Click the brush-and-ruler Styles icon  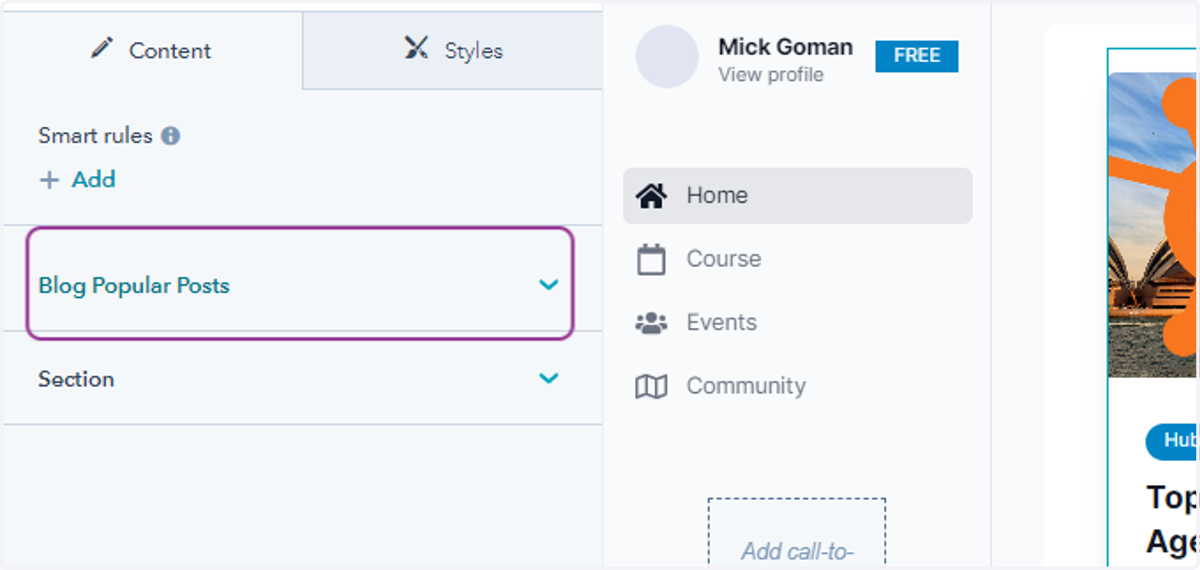click(x=416, y=48)
